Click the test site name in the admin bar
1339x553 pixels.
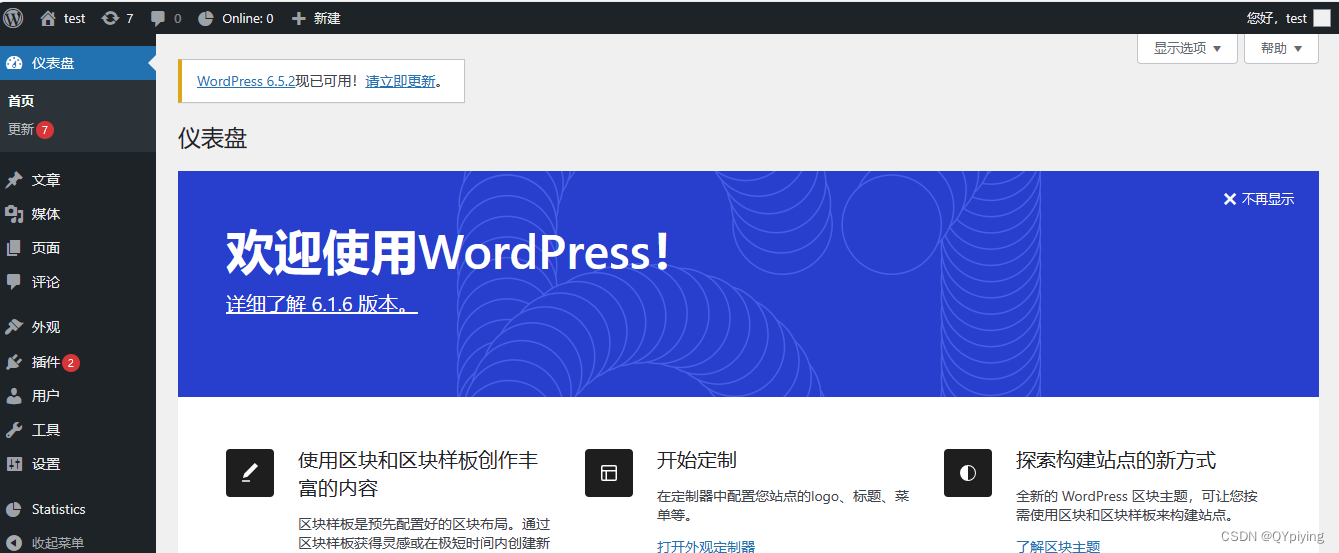(75, 18)
